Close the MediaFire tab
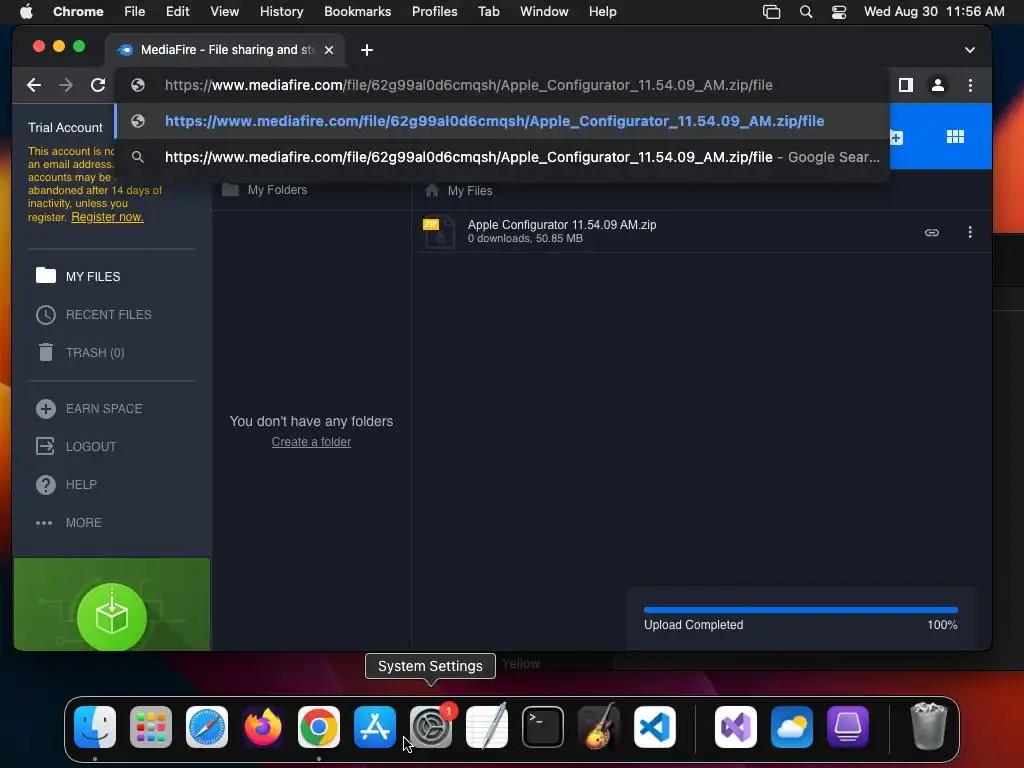The image size is (1024, 768). [x=329, y=50]
